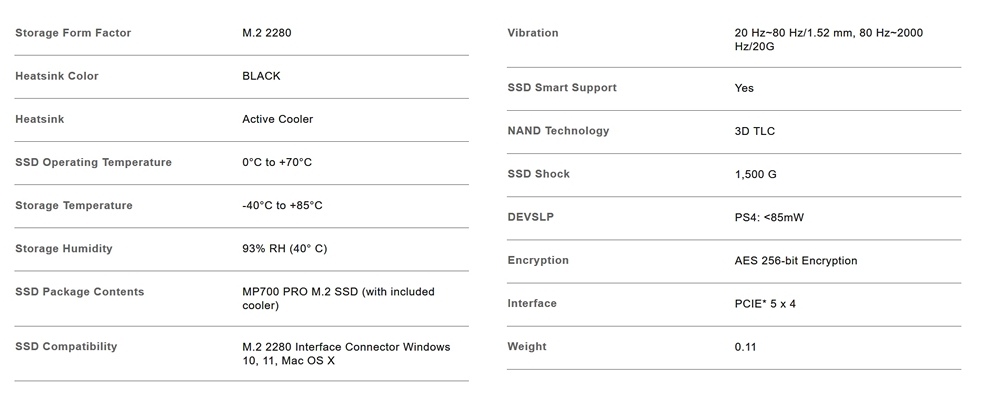Select the BLACK heatsink color value

coord(261,76)
